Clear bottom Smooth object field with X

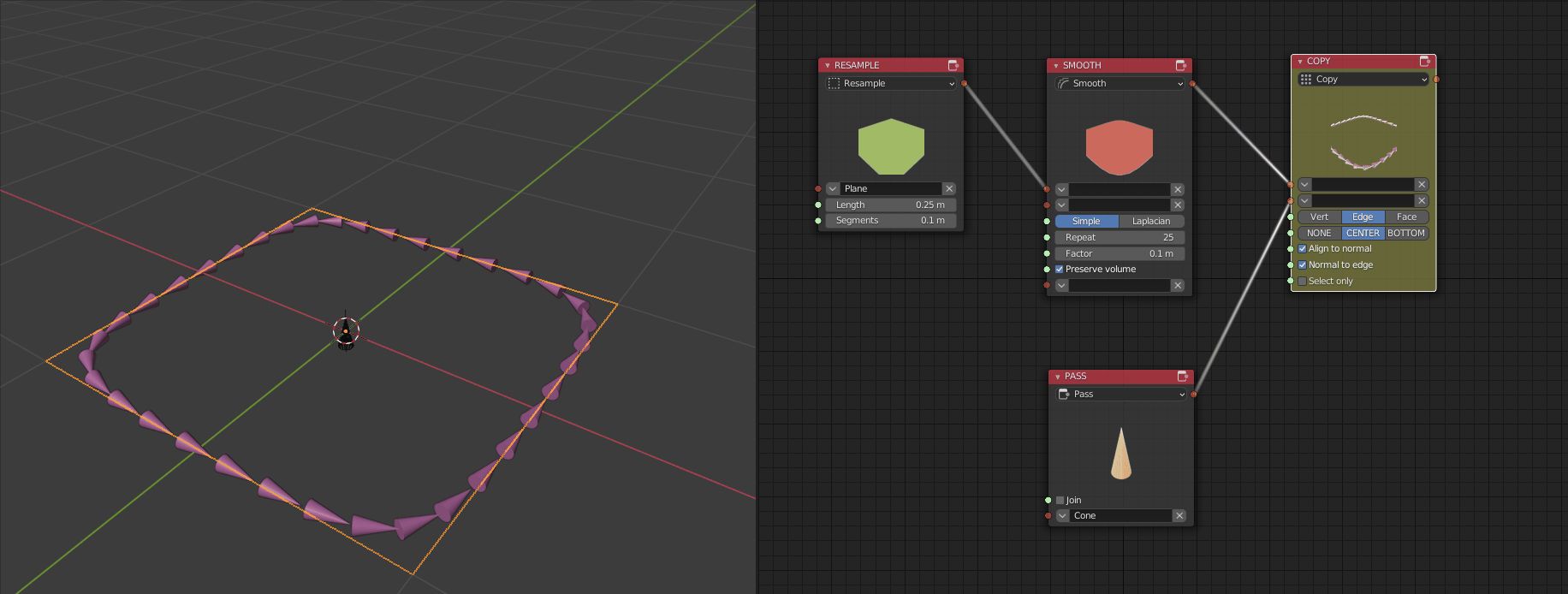pos(1178,285)
